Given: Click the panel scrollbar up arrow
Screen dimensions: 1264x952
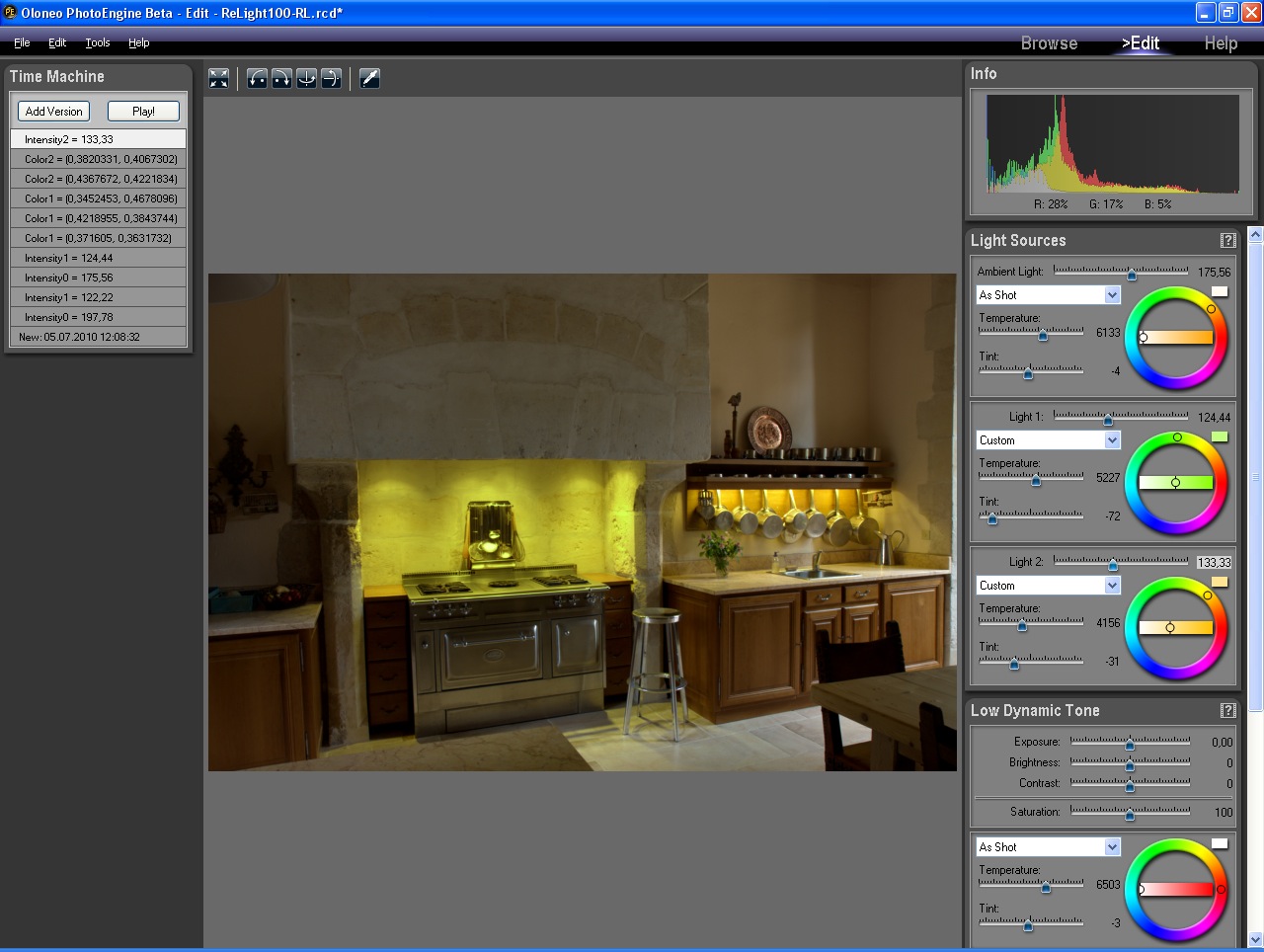Looking at the screenshot, I should pyautogui.click(x=1255, y=235).
